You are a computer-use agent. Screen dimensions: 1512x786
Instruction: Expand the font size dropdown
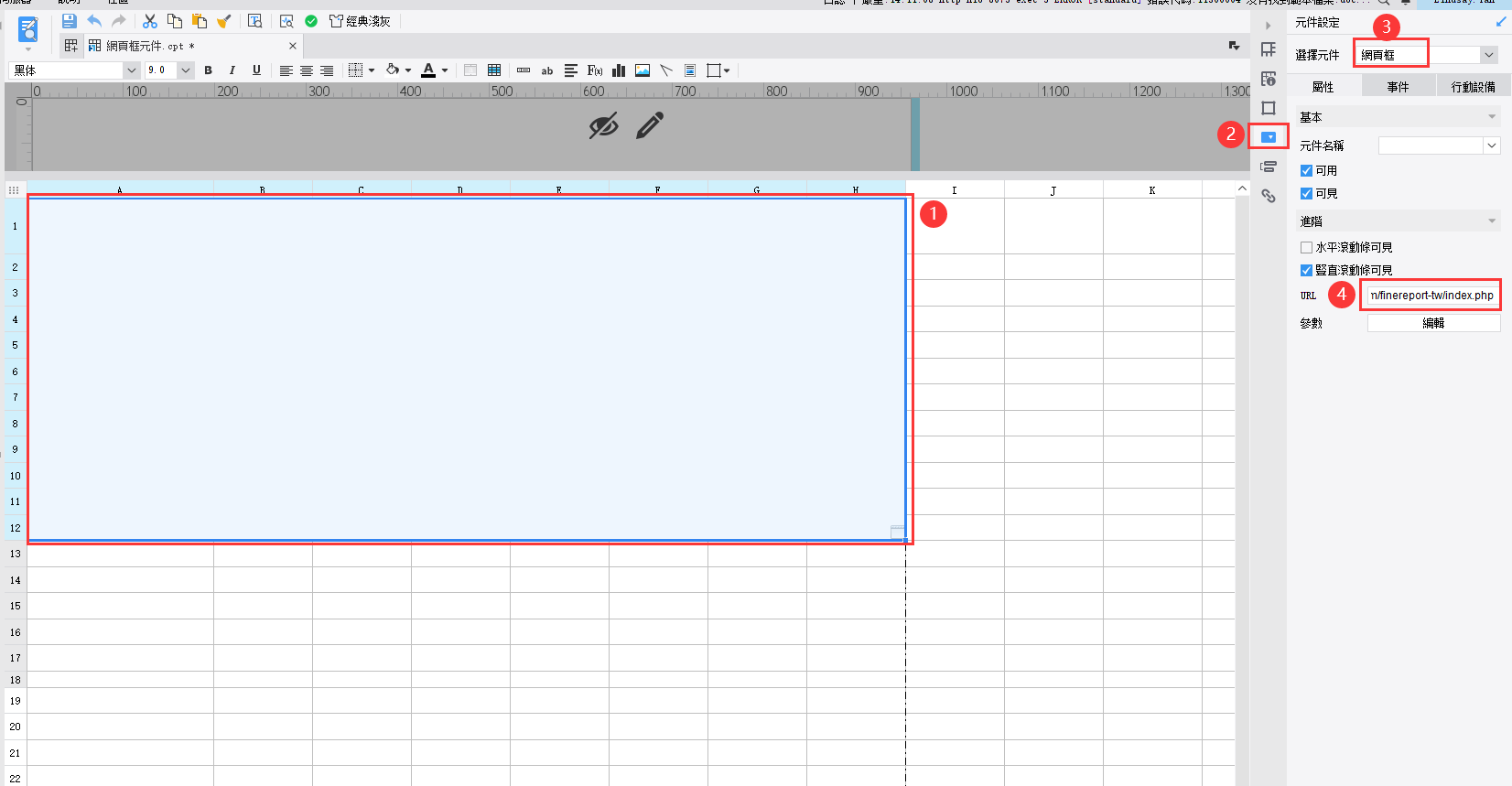pyautogui.click(x=186, y=70)
